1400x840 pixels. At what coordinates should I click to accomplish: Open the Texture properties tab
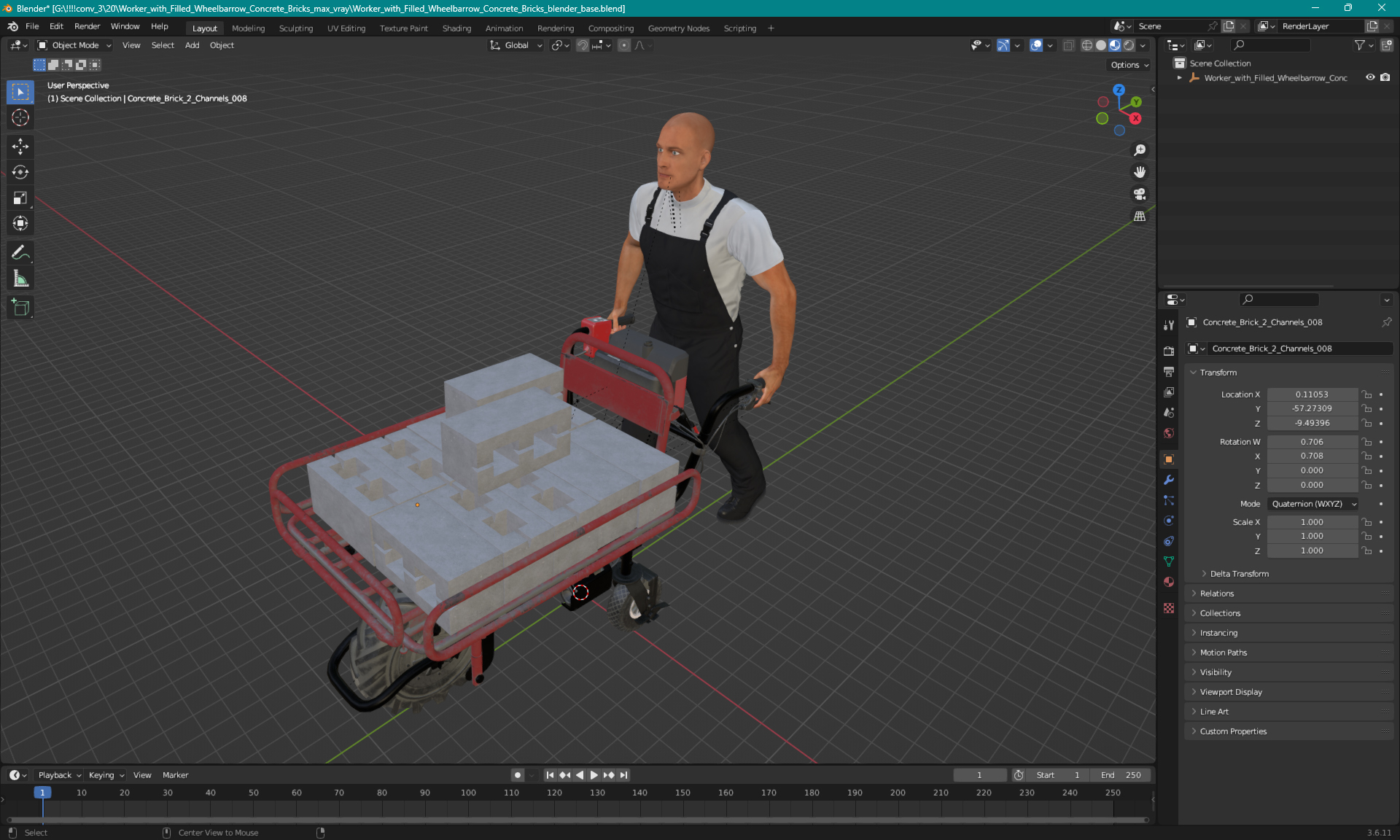(x=1169, y=608)
